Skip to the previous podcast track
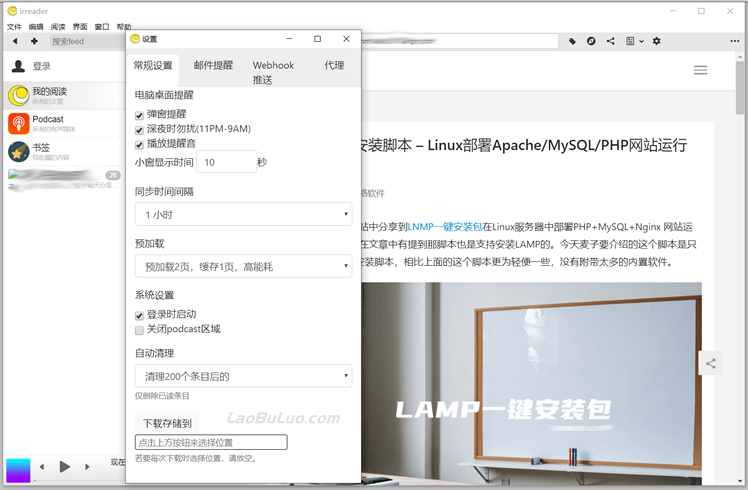 point(42,467)
